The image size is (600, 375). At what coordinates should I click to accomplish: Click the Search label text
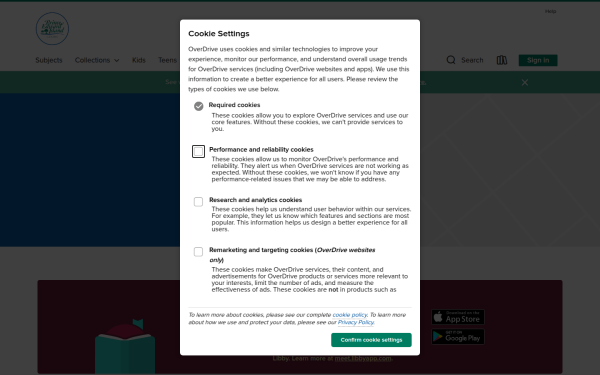click(472, 60)
